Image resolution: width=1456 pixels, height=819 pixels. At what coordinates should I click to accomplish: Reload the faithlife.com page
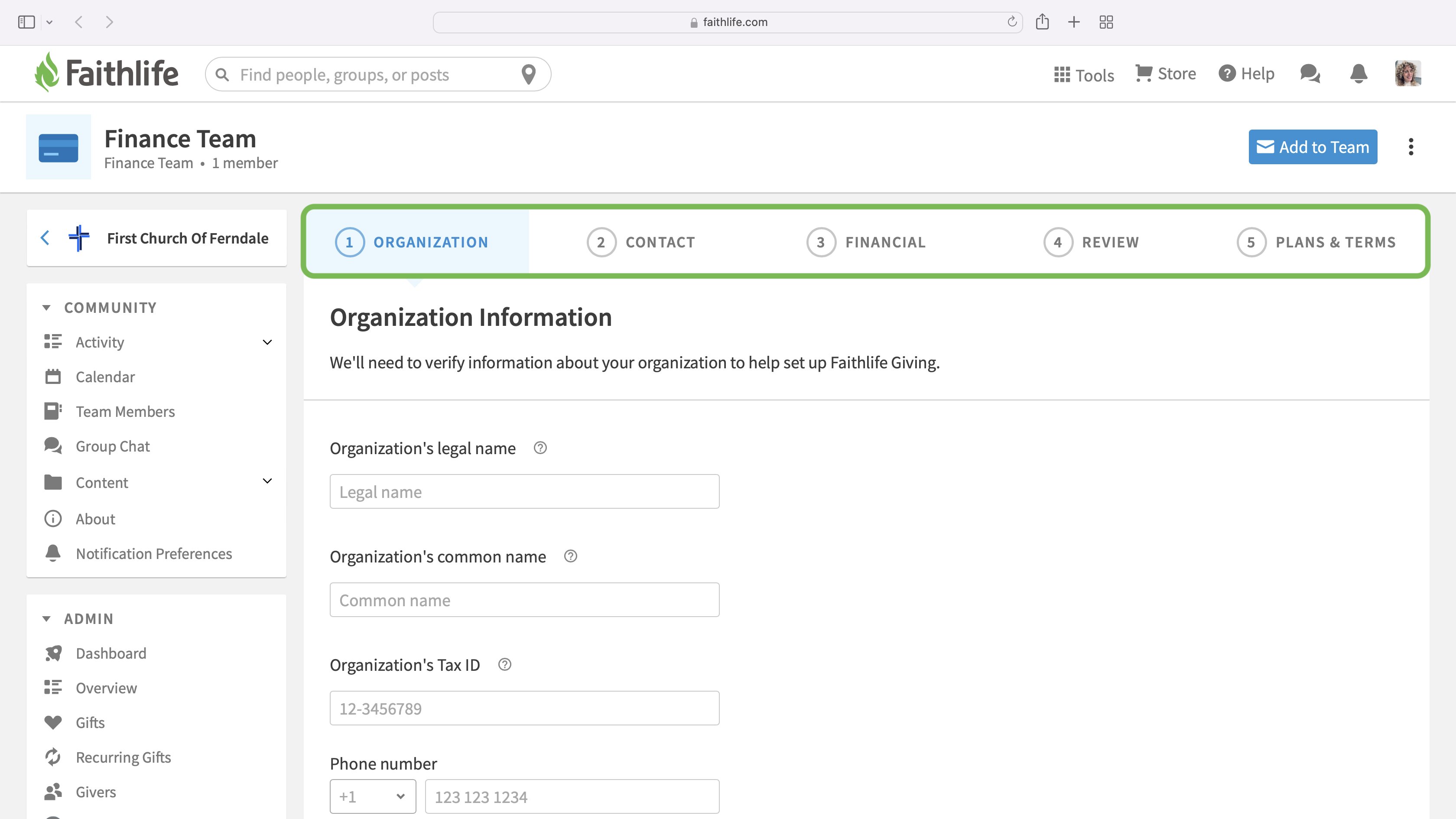[1012, 22]
